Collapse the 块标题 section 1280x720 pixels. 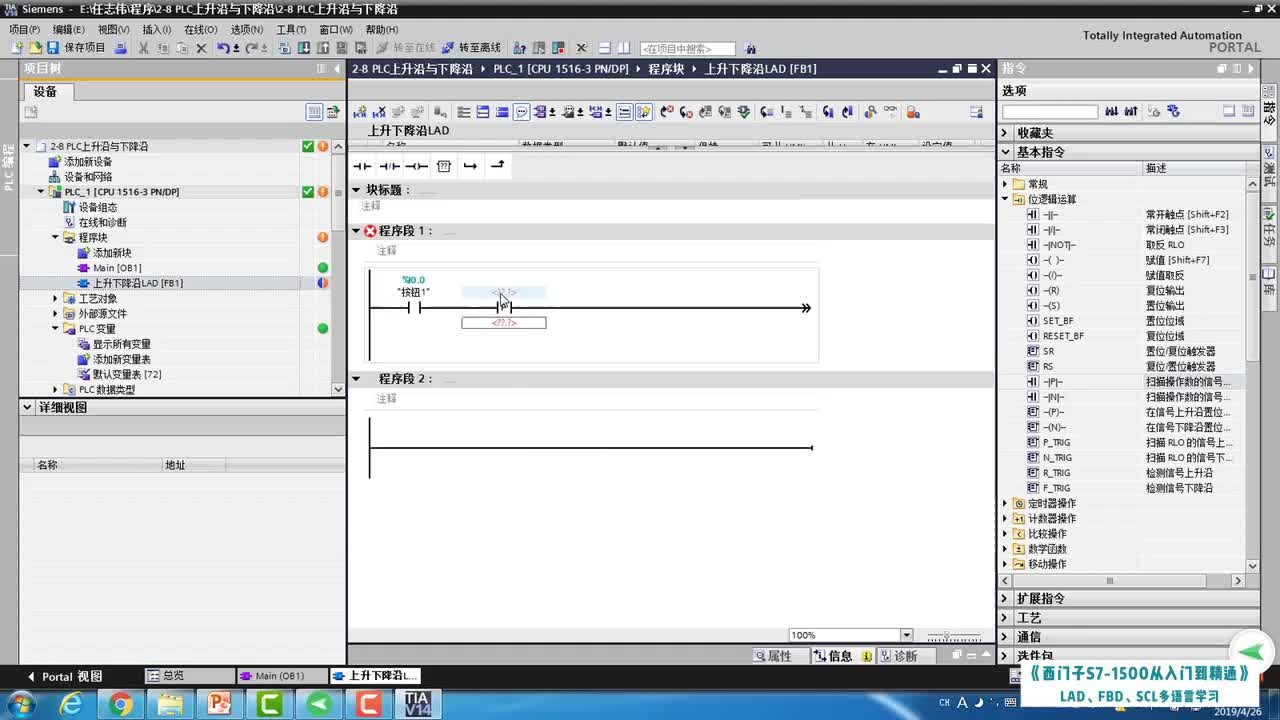[356, 190]
